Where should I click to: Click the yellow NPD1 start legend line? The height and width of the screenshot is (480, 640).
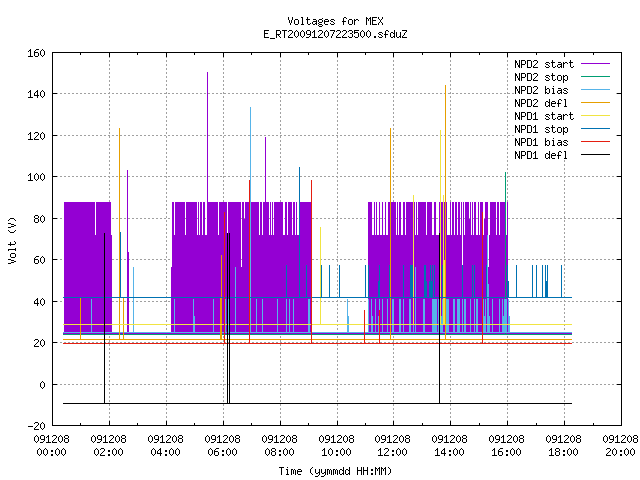(595, 116)
